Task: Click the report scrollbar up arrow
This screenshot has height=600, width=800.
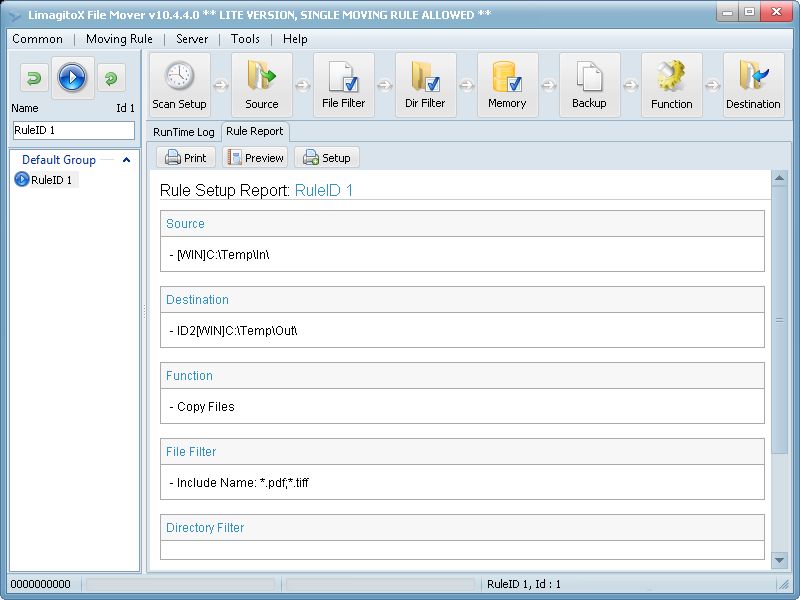Action: (779, 178)
